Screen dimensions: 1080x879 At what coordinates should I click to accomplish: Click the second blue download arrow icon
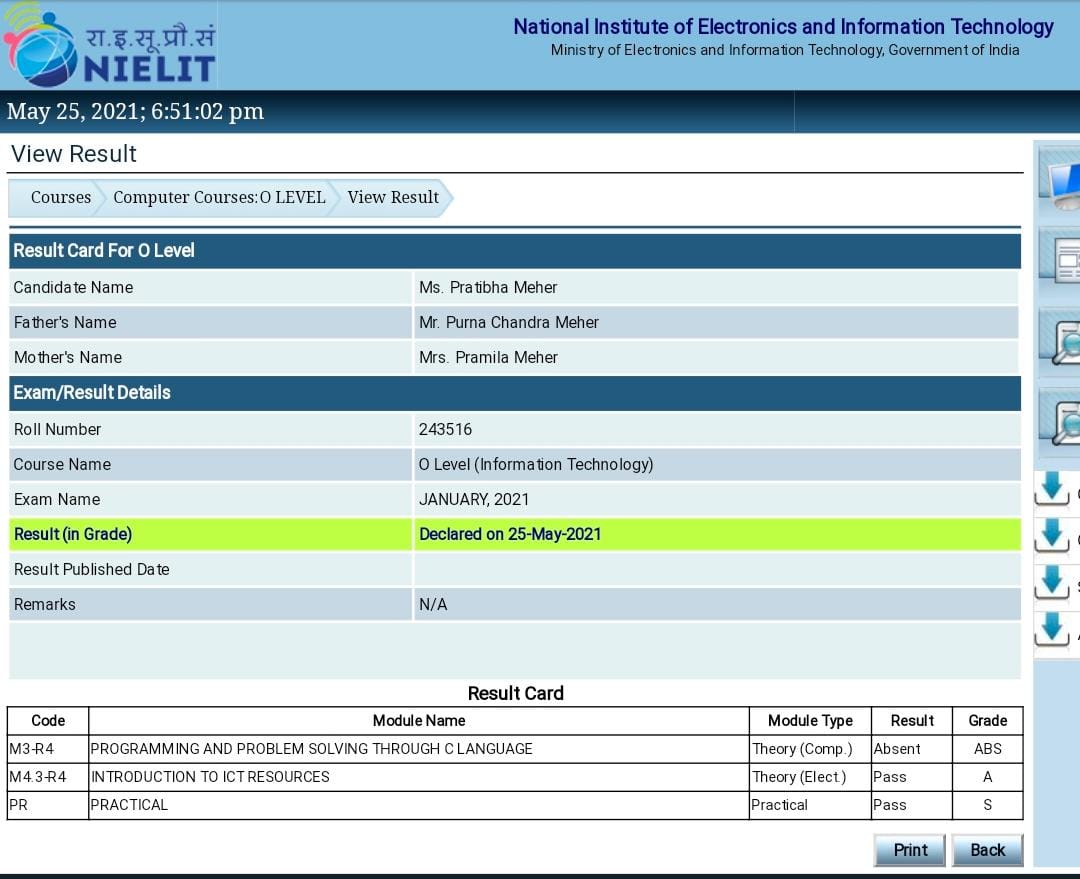1052,537
